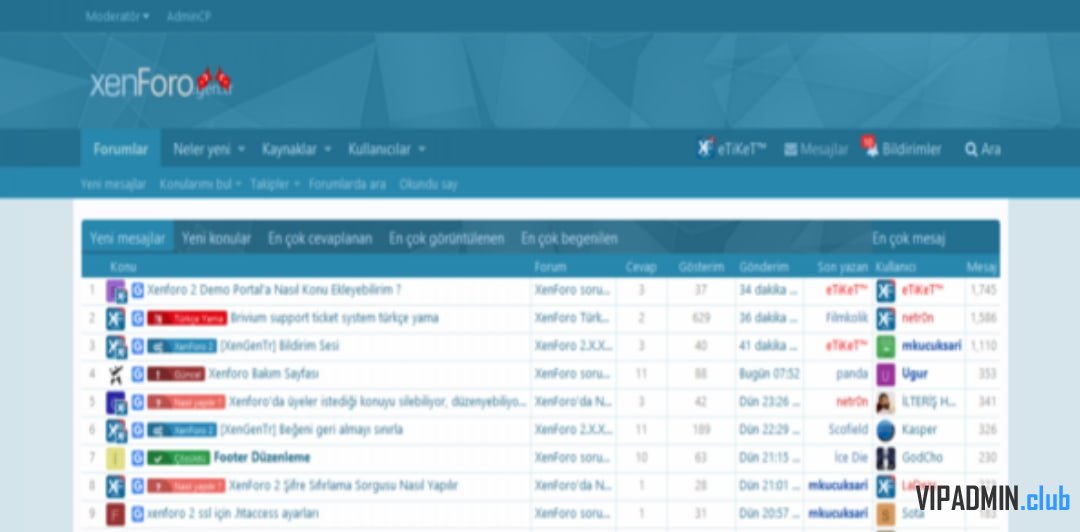This screenshot has width=1080, height=532.
Task: Switch to Yeni mesajlar widget tab
Action: pyautogui.click(x=127, y=238)
